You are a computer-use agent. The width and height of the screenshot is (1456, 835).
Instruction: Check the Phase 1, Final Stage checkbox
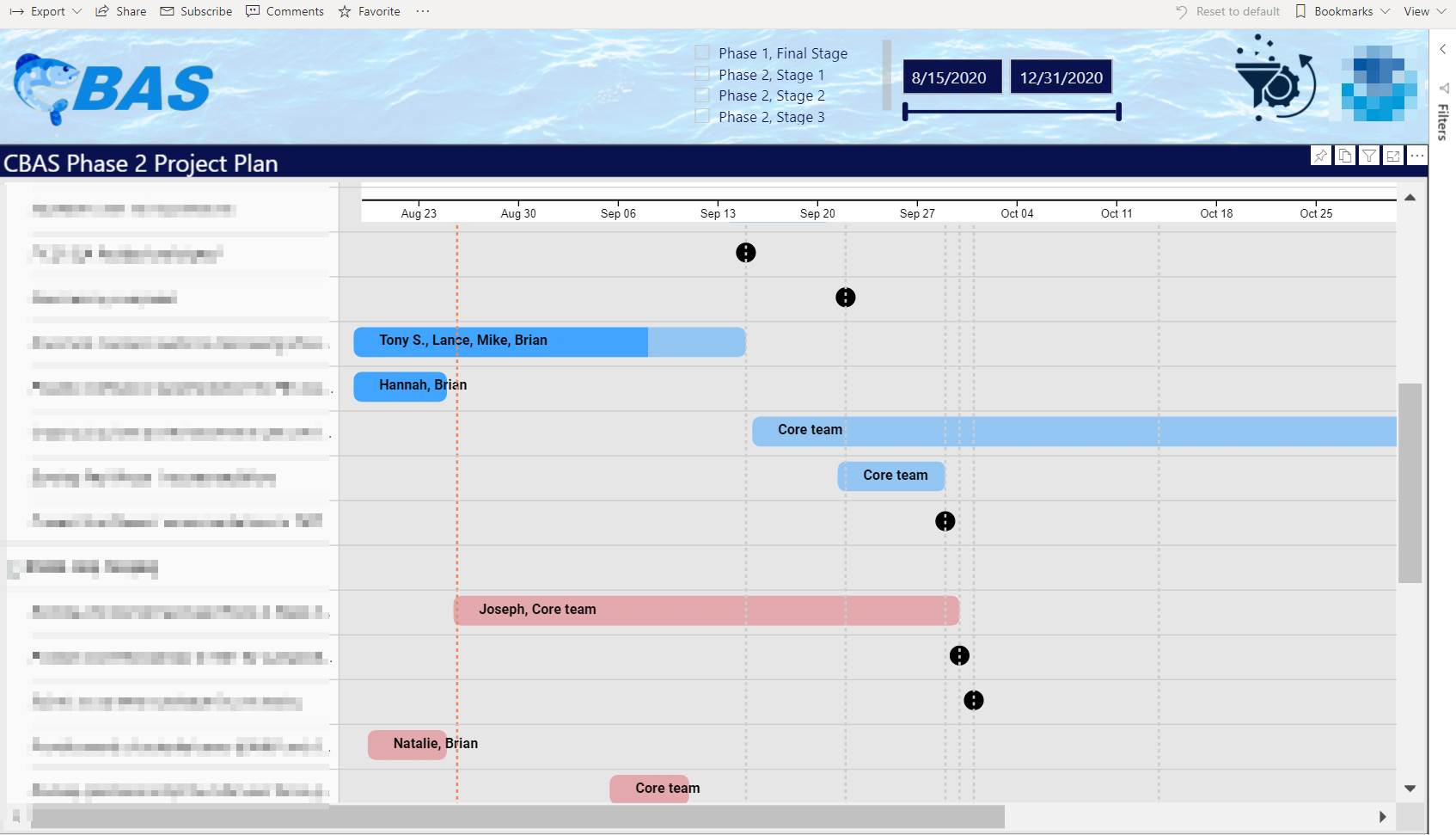[x=701, y=52]
